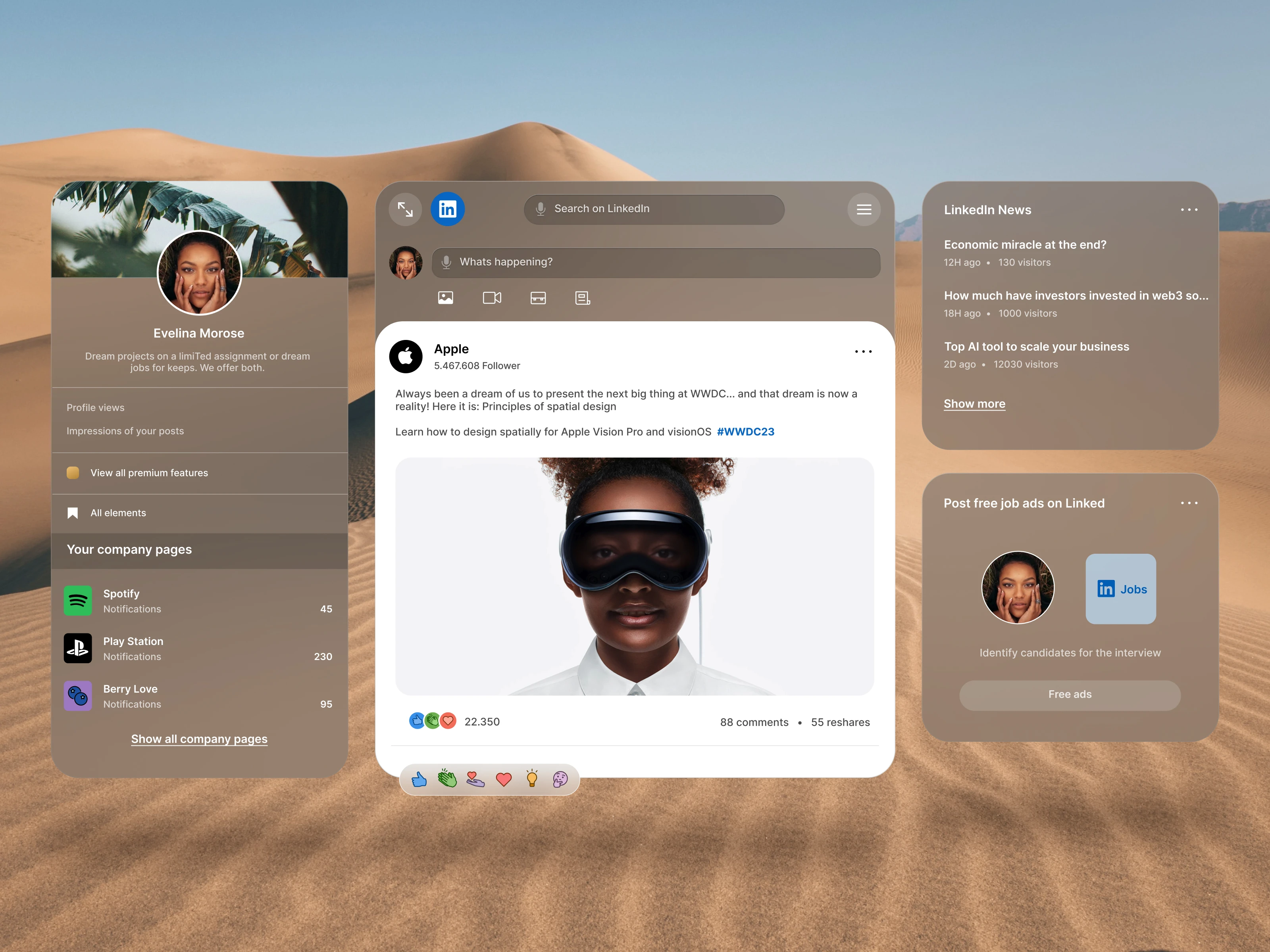Image resolution: width=1270 pixels, height=952 pixels.
Task: Click Show all company pages link
Action: pos(199,739)
